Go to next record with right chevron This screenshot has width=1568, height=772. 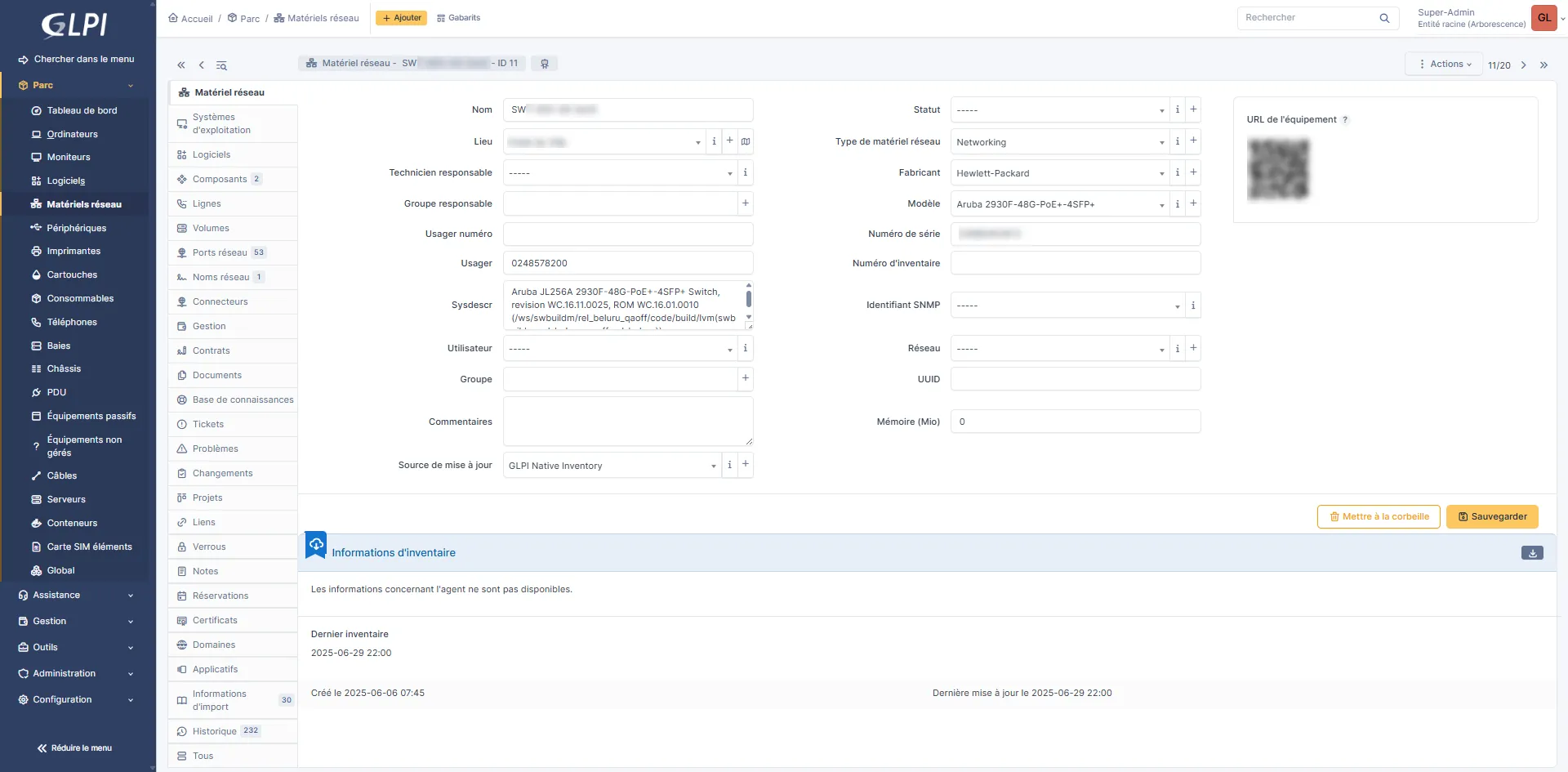[x=1523, y=65]
